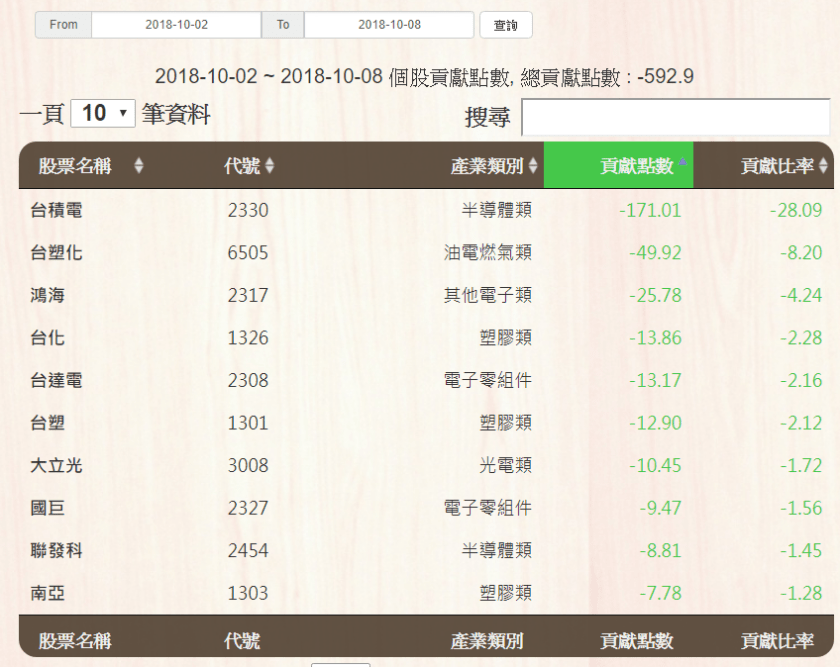Click the From date field 2018-10-02
The height and width of the screenshot is (667, 840).
point(176,25)
